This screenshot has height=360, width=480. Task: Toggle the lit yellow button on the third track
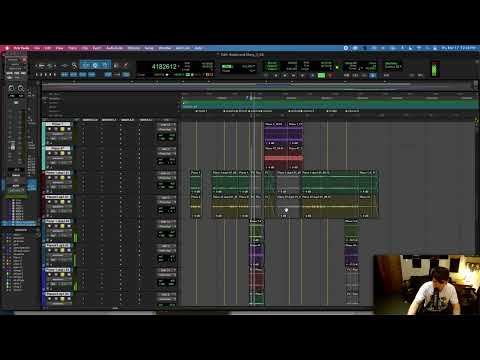tap(62, 178)
